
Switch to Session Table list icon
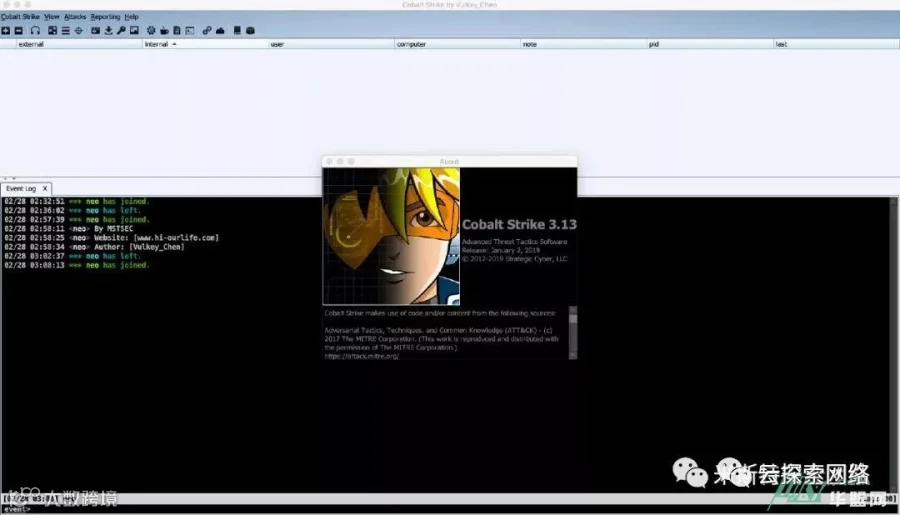click(65, 30)
